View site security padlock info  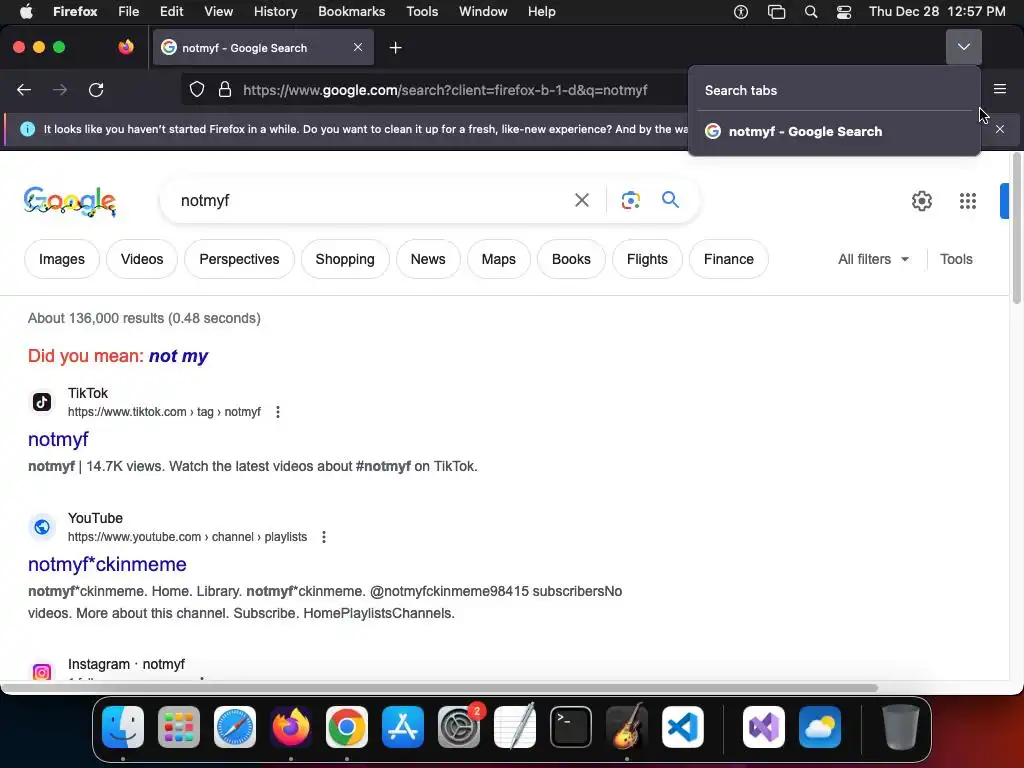225,89
